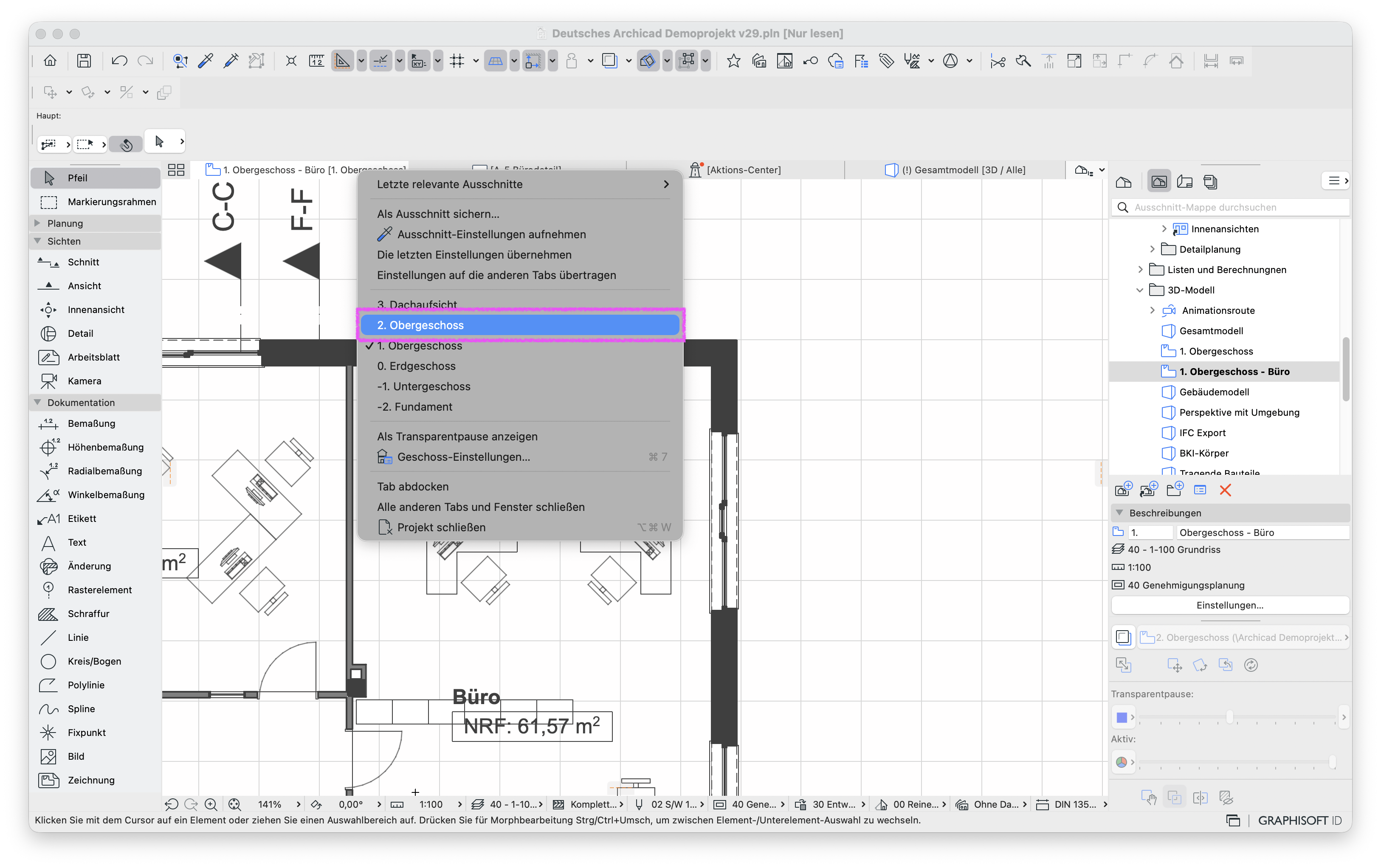1381x868 pixels.
Task: Click the Ausschnitt-Mappe search field
Action: pos(1230,208)
